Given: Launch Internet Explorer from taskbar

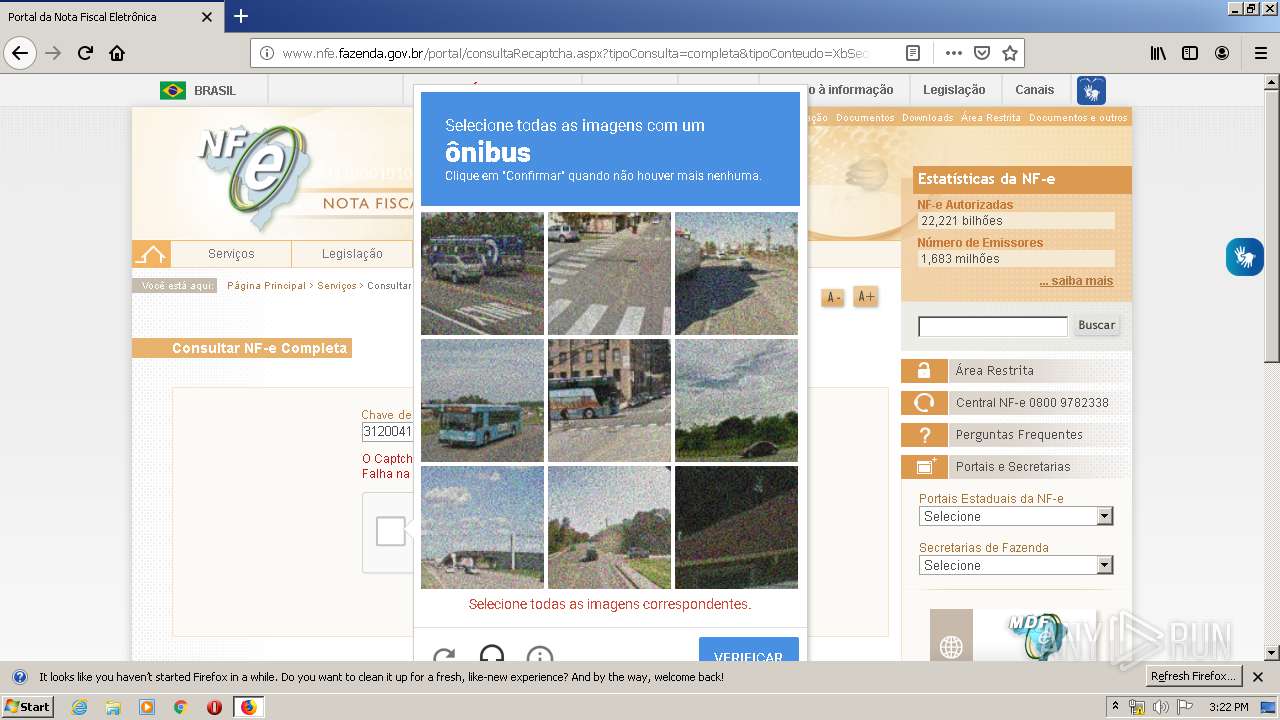Looking at the screenshot, I should 79,707.
